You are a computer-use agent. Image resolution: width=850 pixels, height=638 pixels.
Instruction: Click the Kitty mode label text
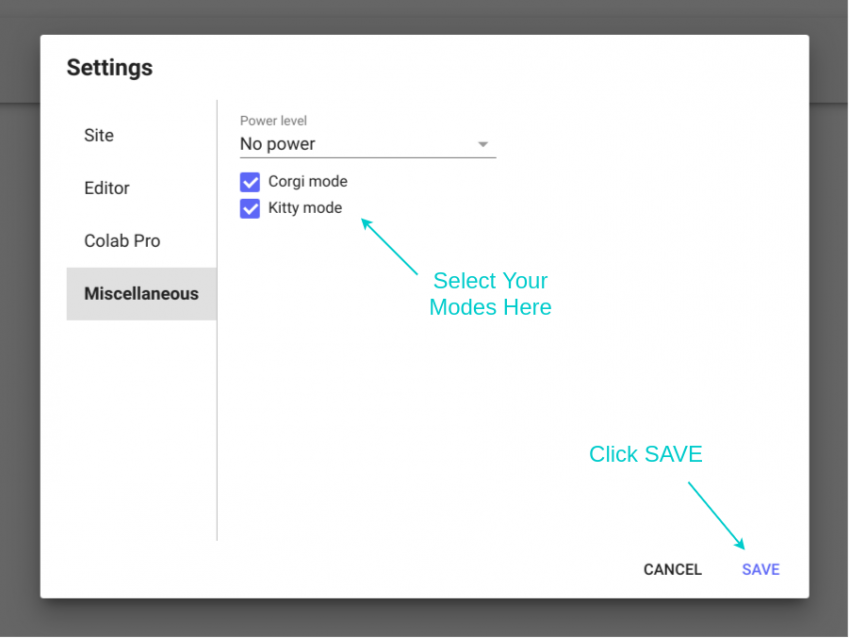[x=304, y=208]
